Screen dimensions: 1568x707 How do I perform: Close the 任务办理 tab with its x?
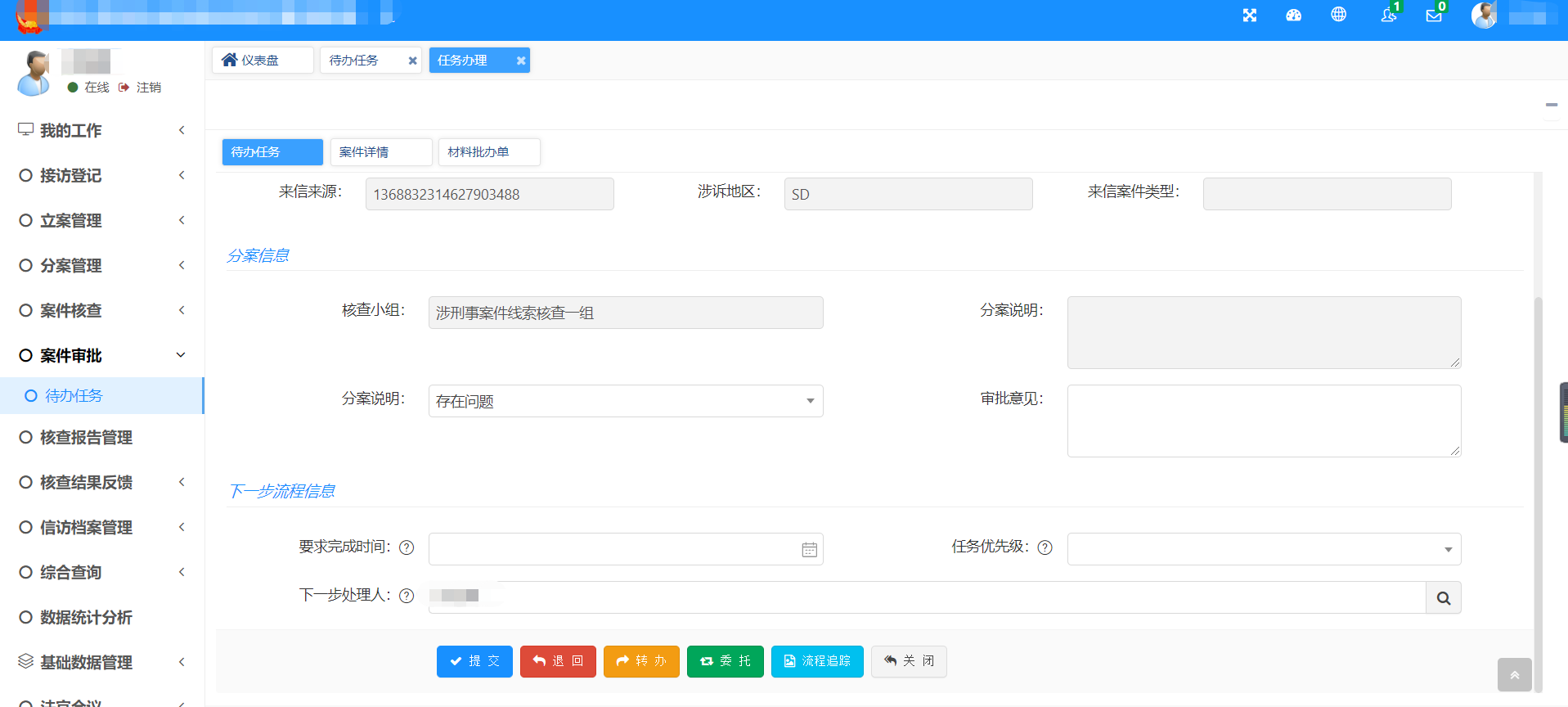pos(520,61)
